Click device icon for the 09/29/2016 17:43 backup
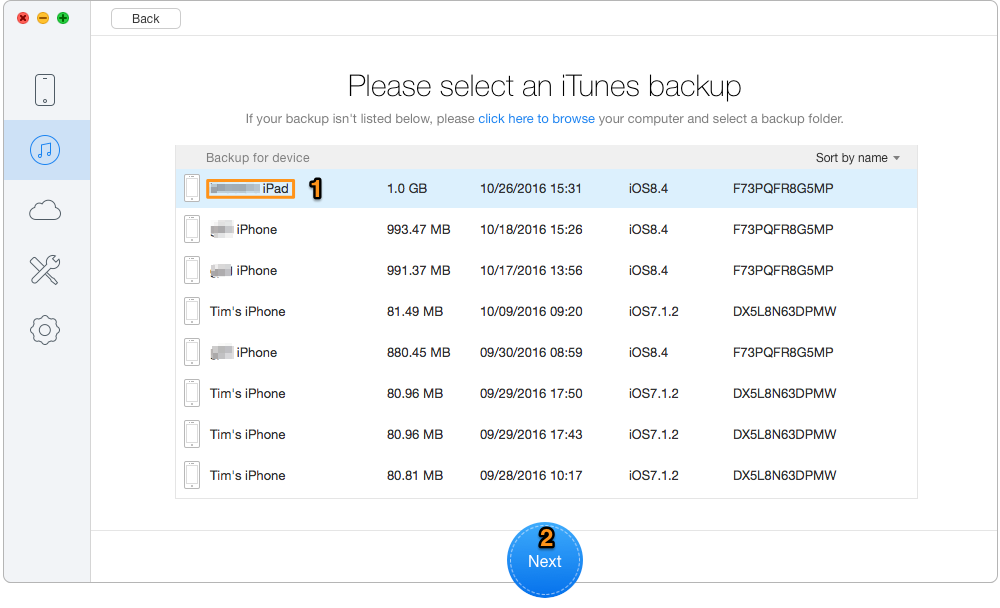 [192, 434]
